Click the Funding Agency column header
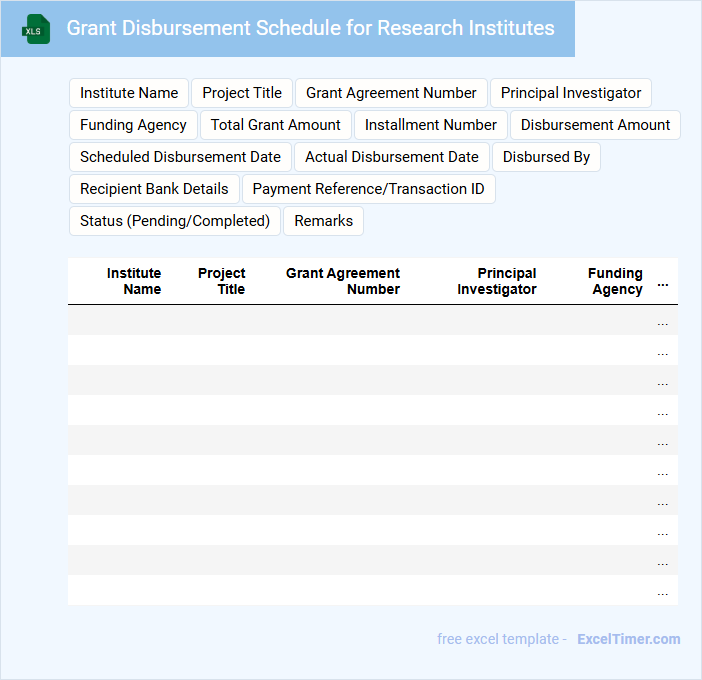The height and width of the screenshot is (680, 702). [615, 281]
